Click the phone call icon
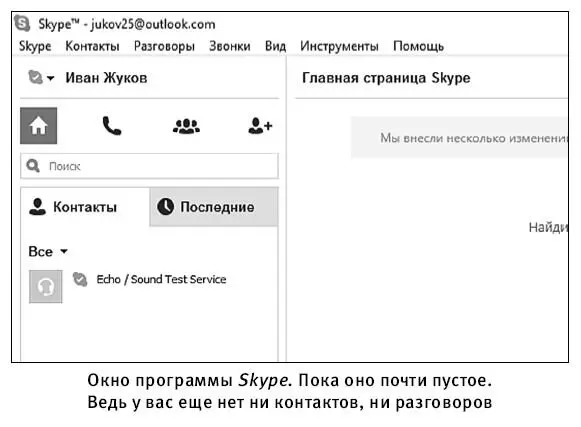 click(x=112, y=126)
